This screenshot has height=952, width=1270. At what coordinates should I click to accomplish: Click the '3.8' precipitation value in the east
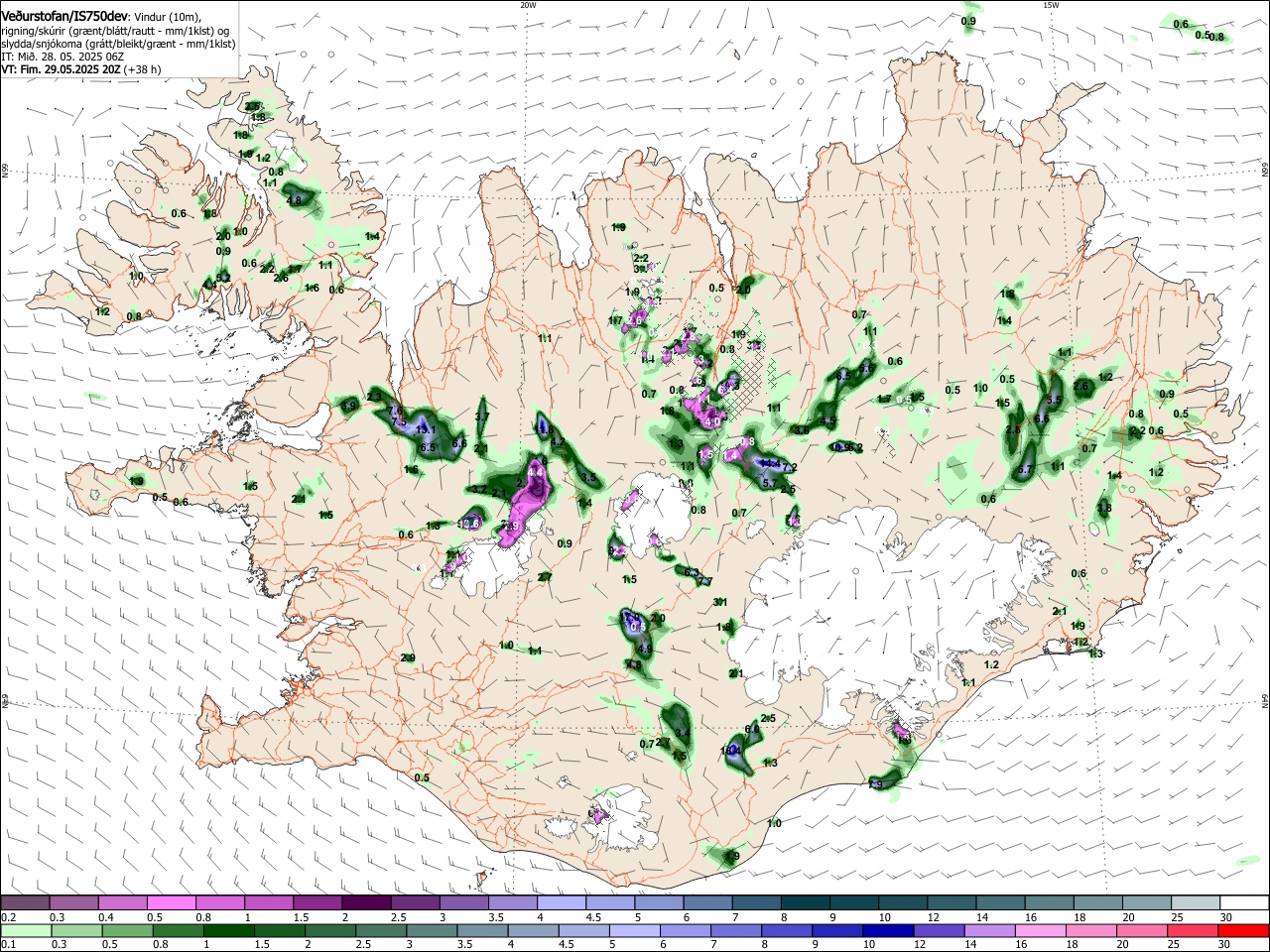tap(1104, 507)
